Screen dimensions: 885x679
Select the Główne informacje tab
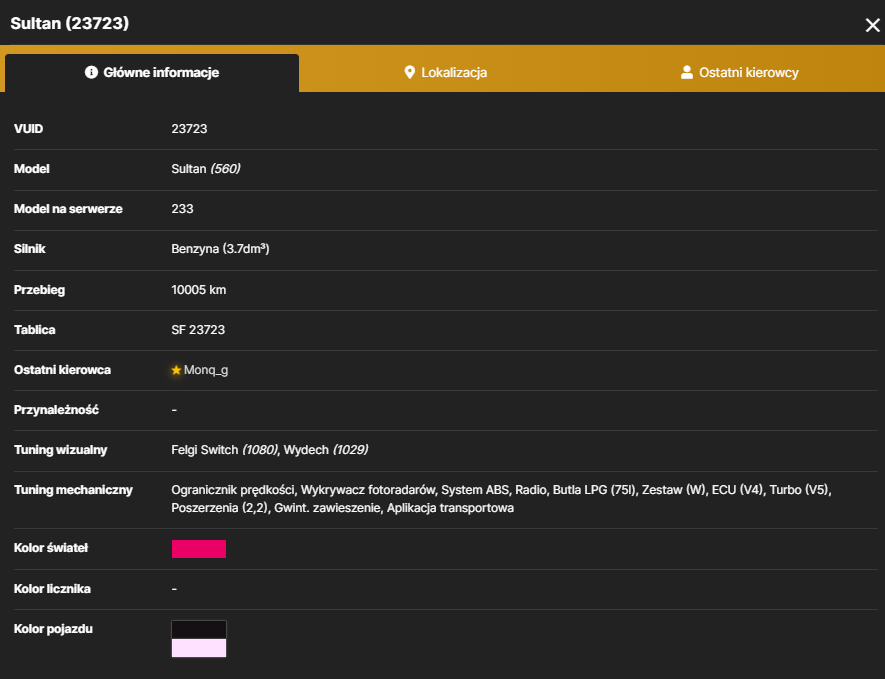coord(152,72)
